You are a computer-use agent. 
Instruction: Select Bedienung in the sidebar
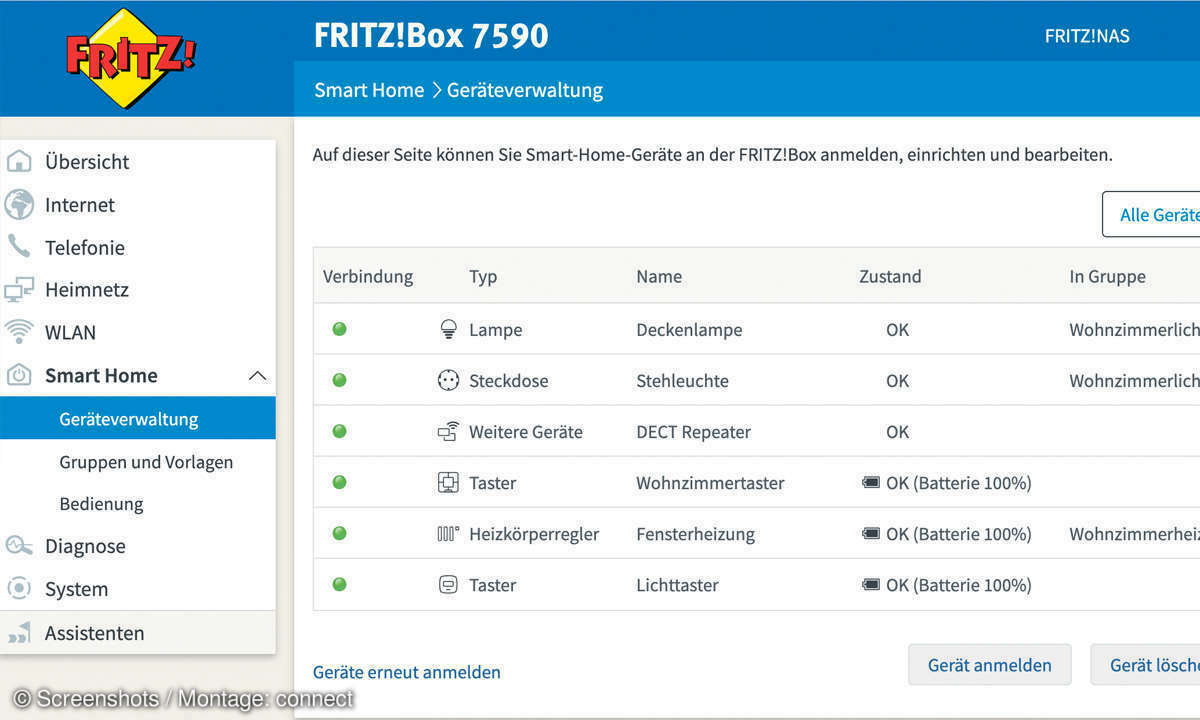(x=101, y=504)
